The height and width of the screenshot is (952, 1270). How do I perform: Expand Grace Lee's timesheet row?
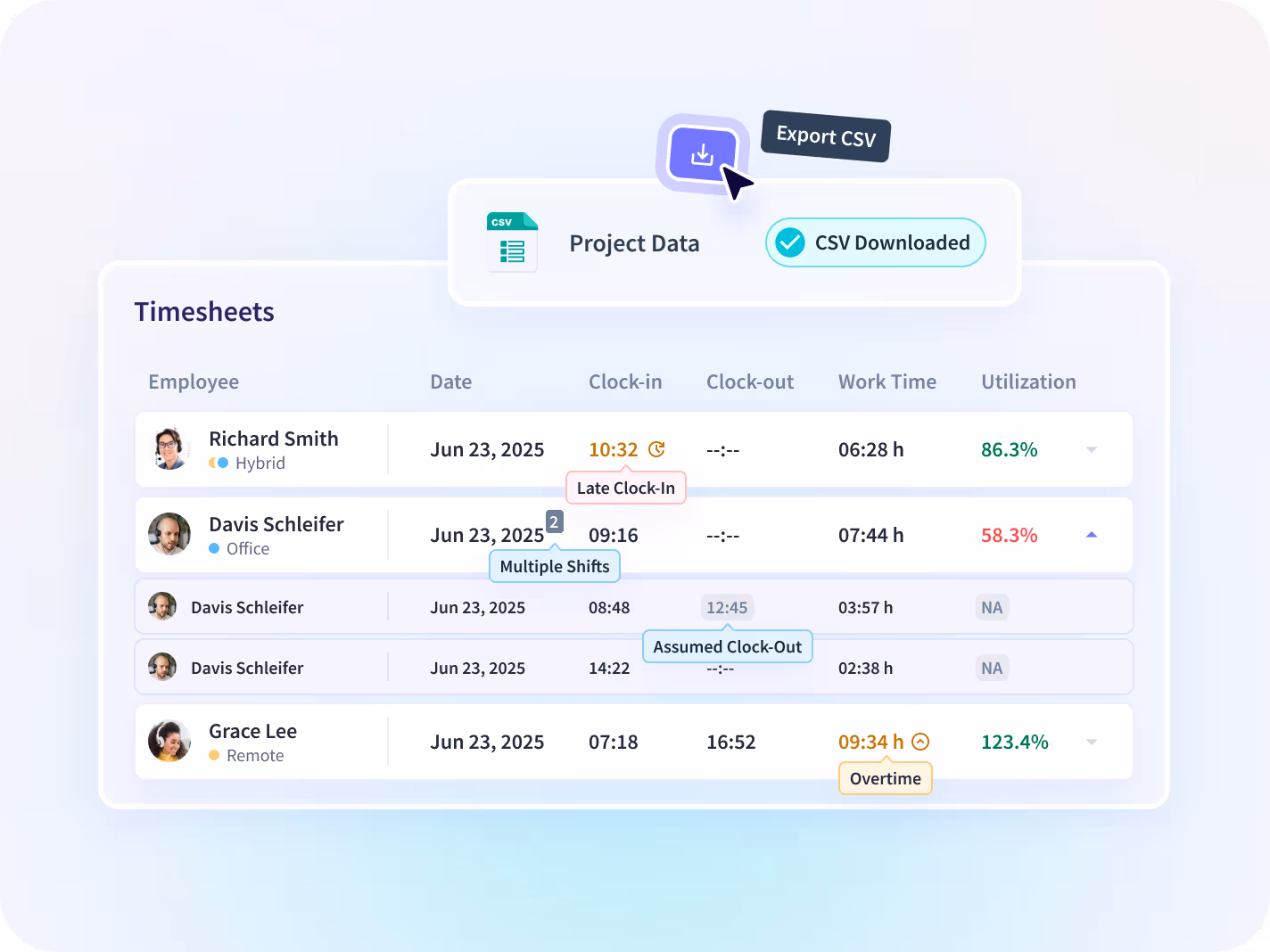(1092, 742)
